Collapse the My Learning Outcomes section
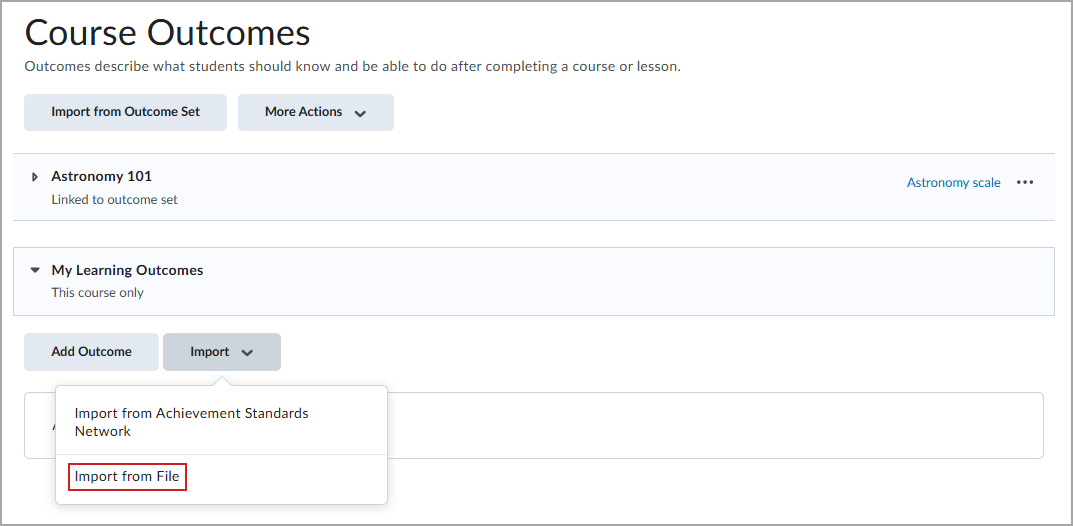The image size is (1073, 526). click(35, 270)
